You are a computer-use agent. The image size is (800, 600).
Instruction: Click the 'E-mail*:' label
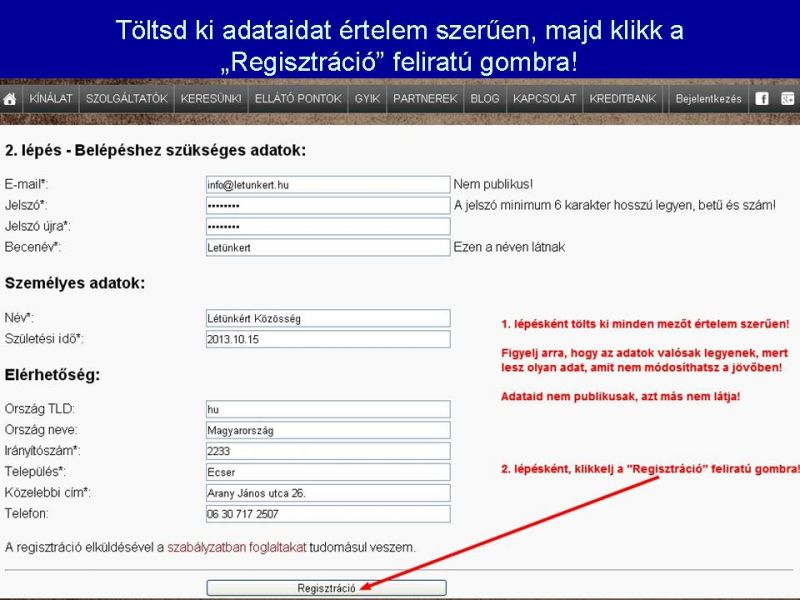pos(27,184)
